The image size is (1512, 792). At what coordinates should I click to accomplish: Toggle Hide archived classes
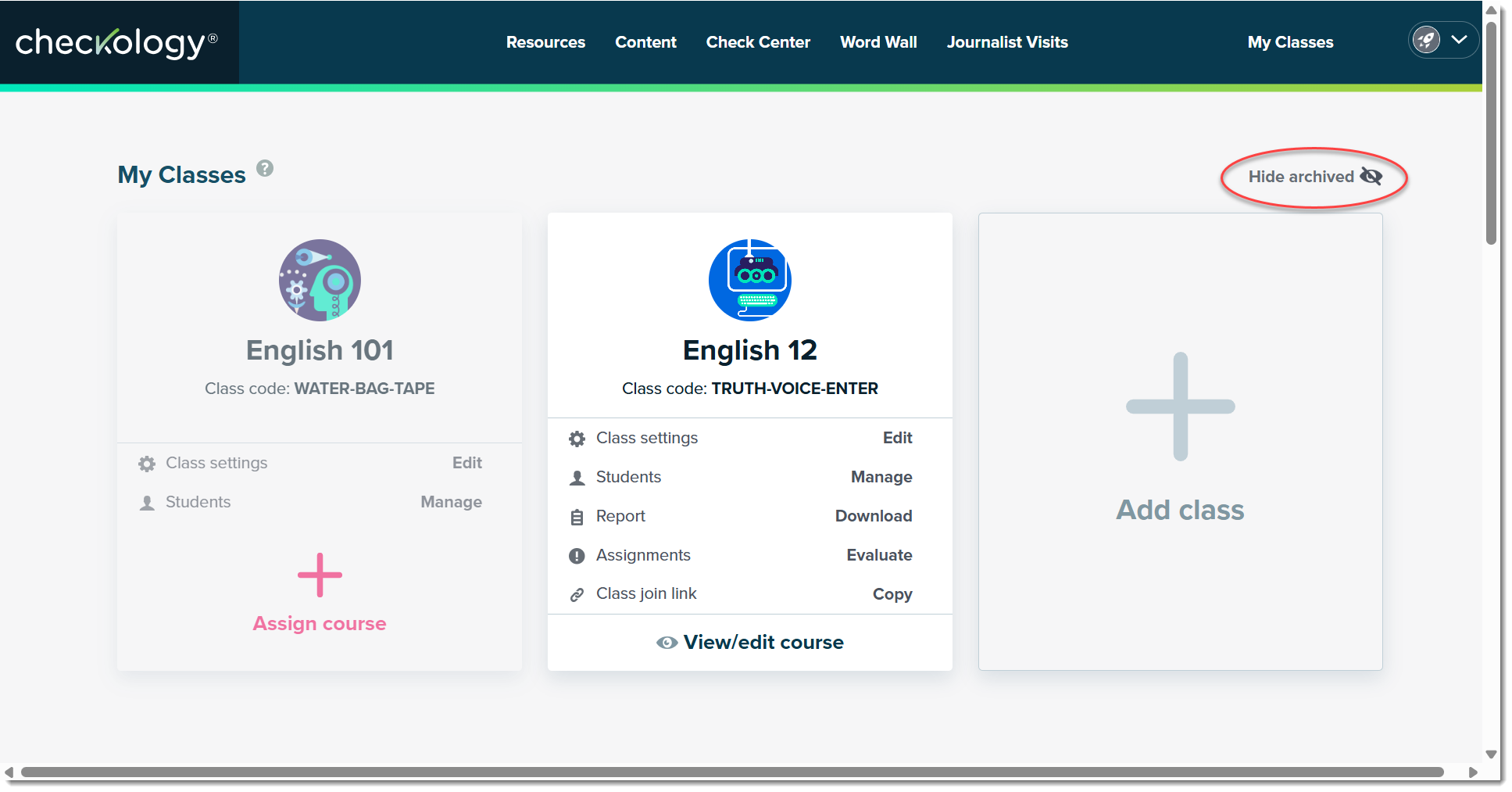[1315, 177]
